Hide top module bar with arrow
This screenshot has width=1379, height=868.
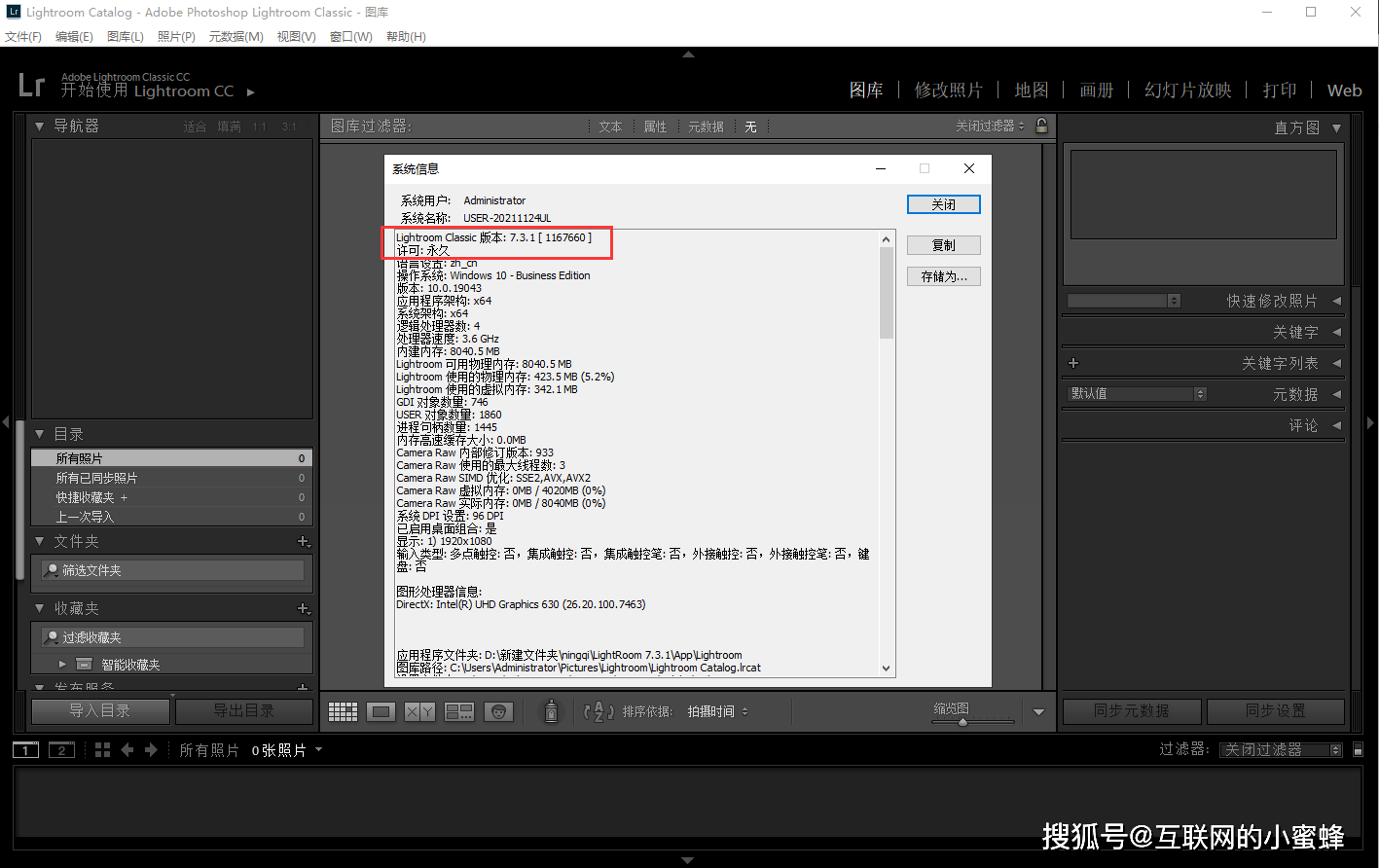(x=688, y=54)
